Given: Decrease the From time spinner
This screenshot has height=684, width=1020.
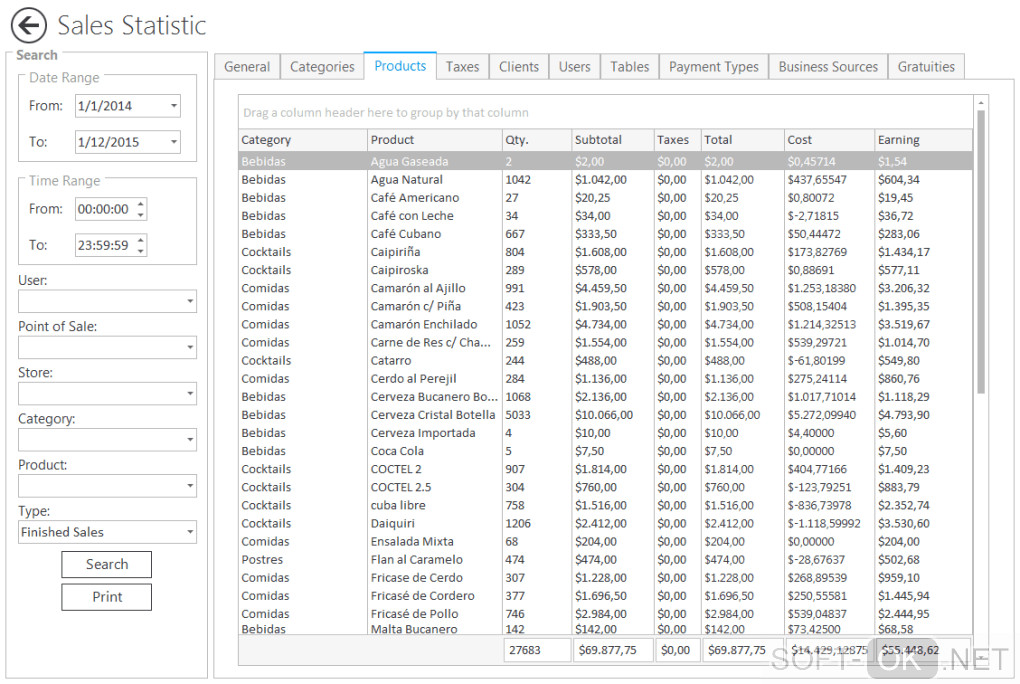Looking at the screenshot, I should 141,215.
